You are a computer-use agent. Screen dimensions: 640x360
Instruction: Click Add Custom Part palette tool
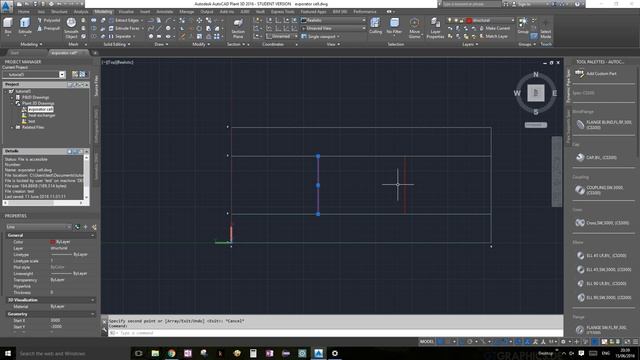click(x=596, y=73)
